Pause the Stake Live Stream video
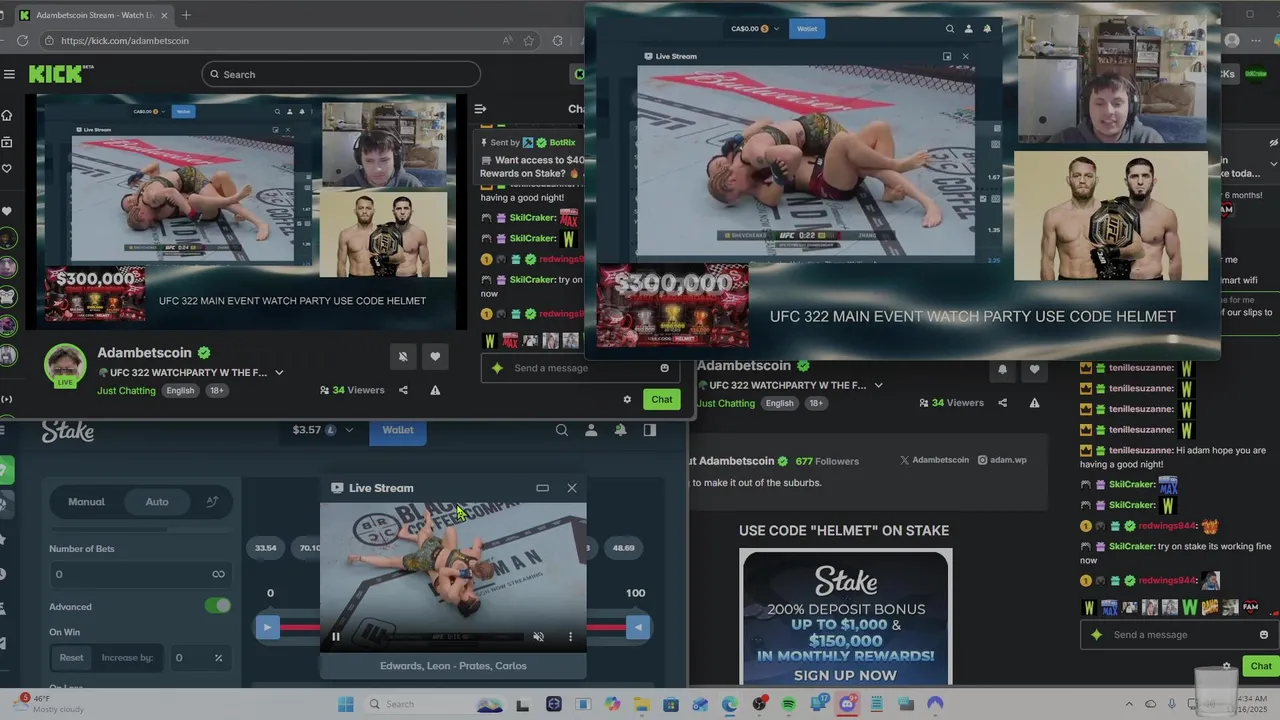This screenshot has width=1280, height=720. pos(336,637)
